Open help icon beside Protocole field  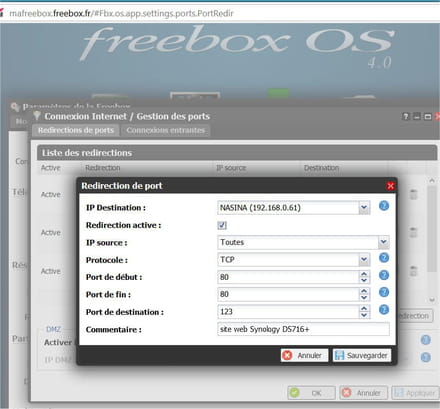[x=384, y=258]
